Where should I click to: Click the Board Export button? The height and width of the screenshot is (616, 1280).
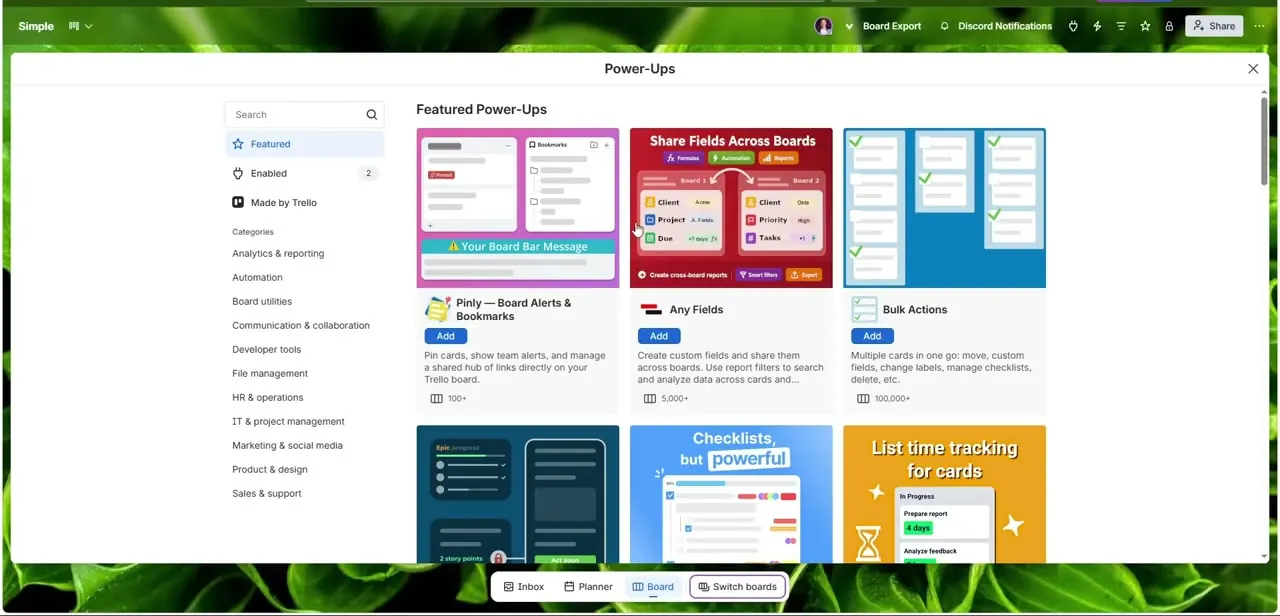[892, 26]
